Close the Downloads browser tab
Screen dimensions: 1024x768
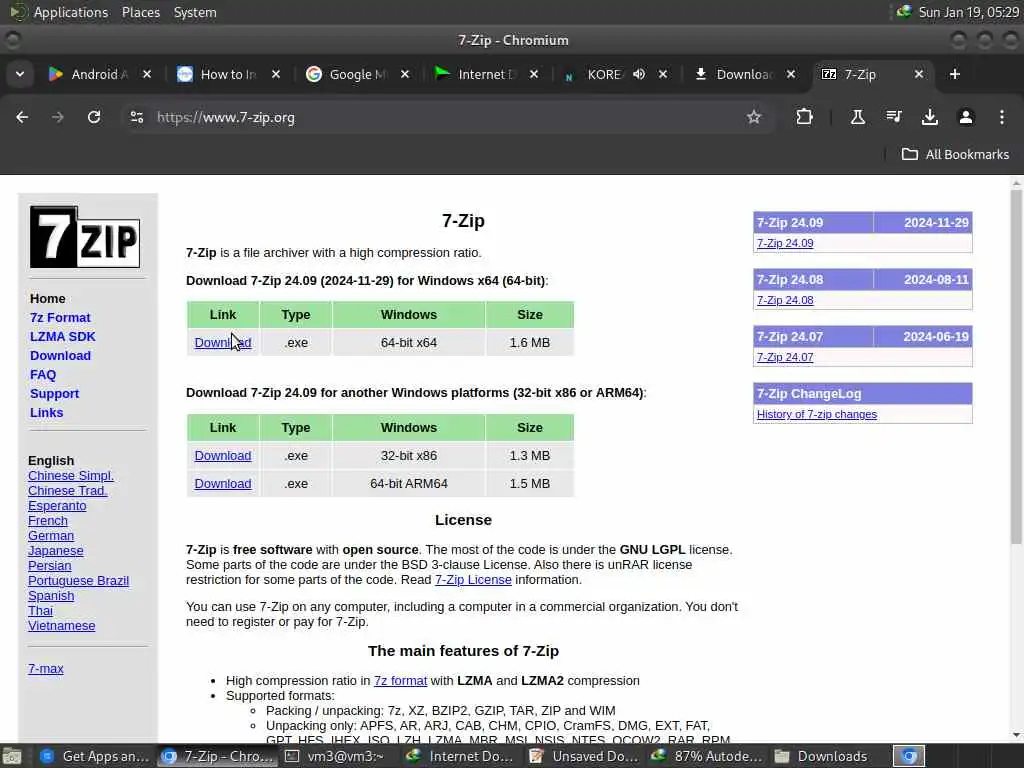pyautogui.click(x=791, y=74)
